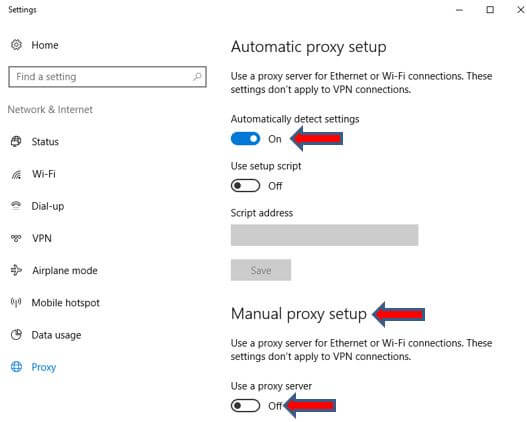The height and width of the screenshot is (422, 527).
Task: Open the Status globe icon
Action: [16, 141]
